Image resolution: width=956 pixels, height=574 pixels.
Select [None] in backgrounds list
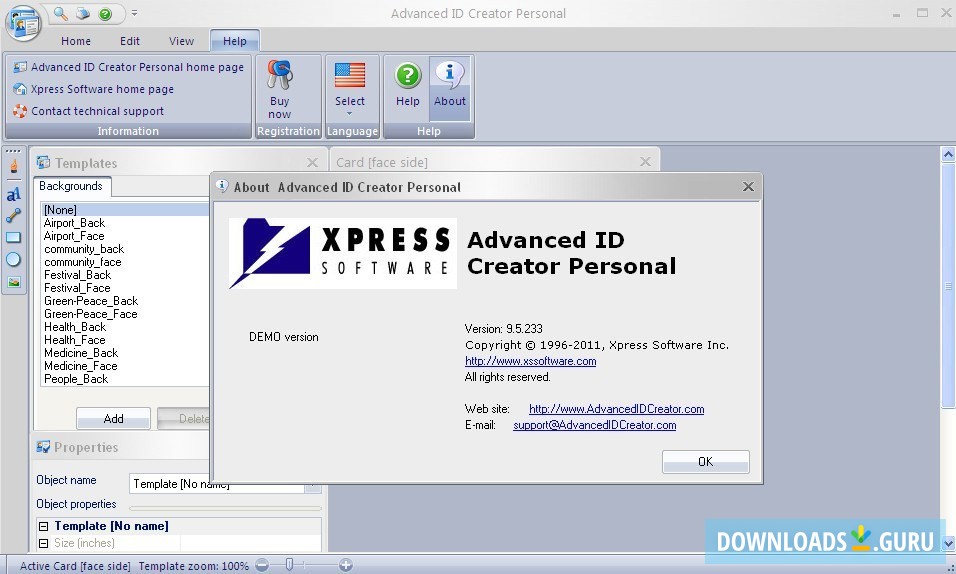tap(125, 210)
